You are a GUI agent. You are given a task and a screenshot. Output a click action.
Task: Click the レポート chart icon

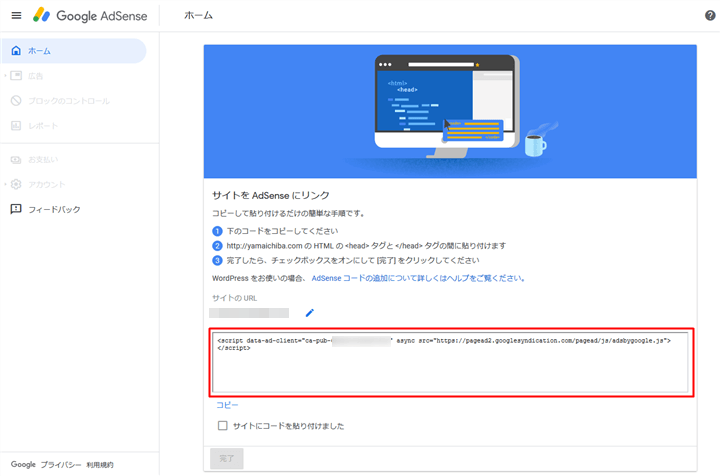click(16, 126)
